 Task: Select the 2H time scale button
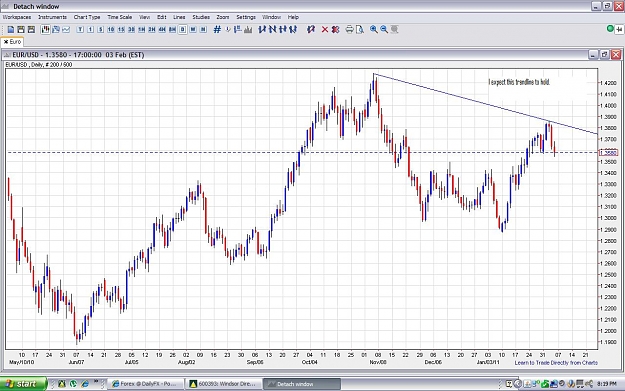pyautogui.click(x=152, y=29)
